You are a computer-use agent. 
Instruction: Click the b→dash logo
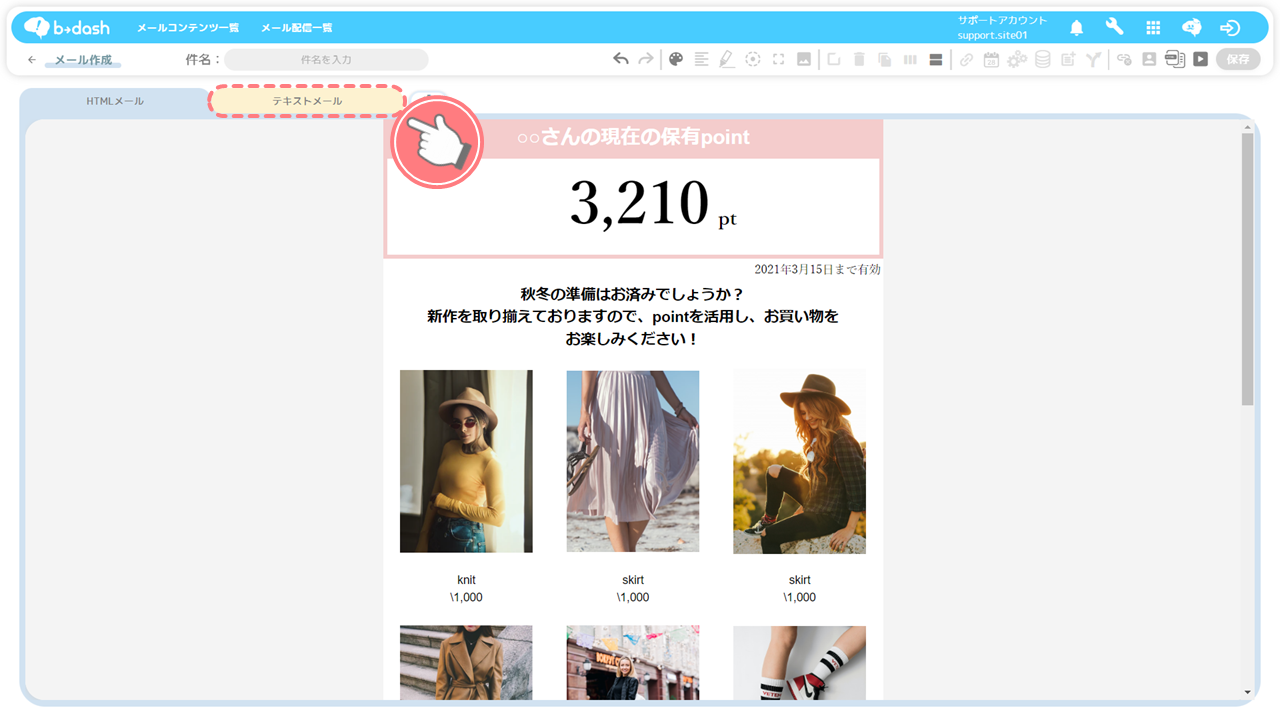(x=68, y=27)
